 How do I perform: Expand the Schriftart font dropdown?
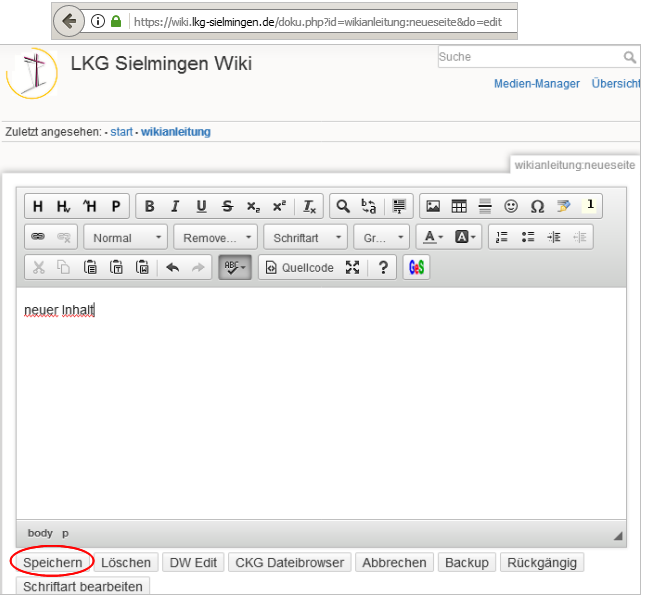pos(305,238)
